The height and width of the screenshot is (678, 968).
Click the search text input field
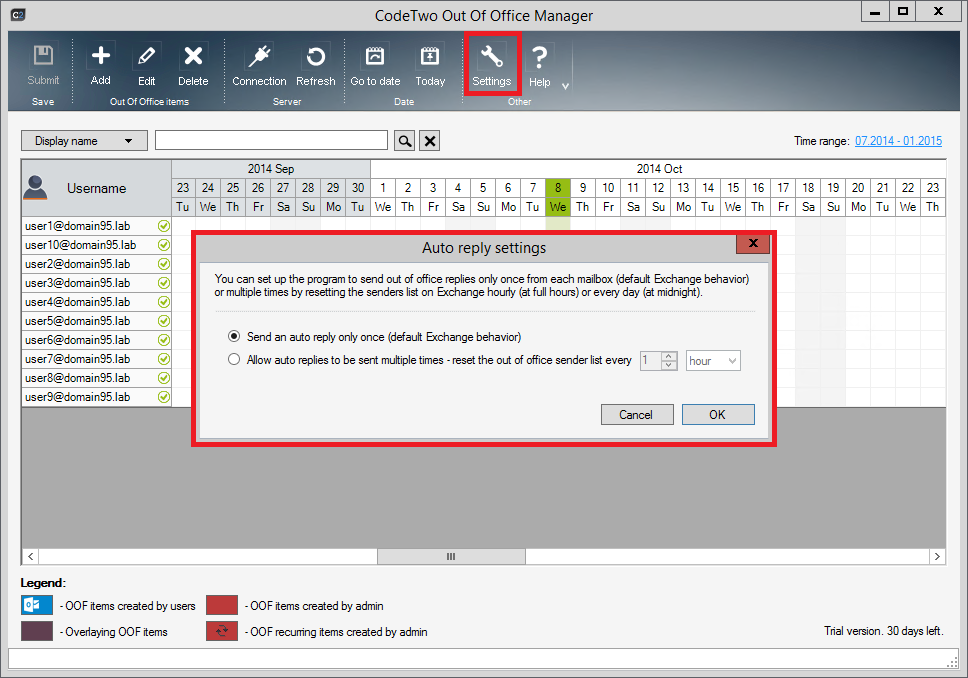coord(272,141)
